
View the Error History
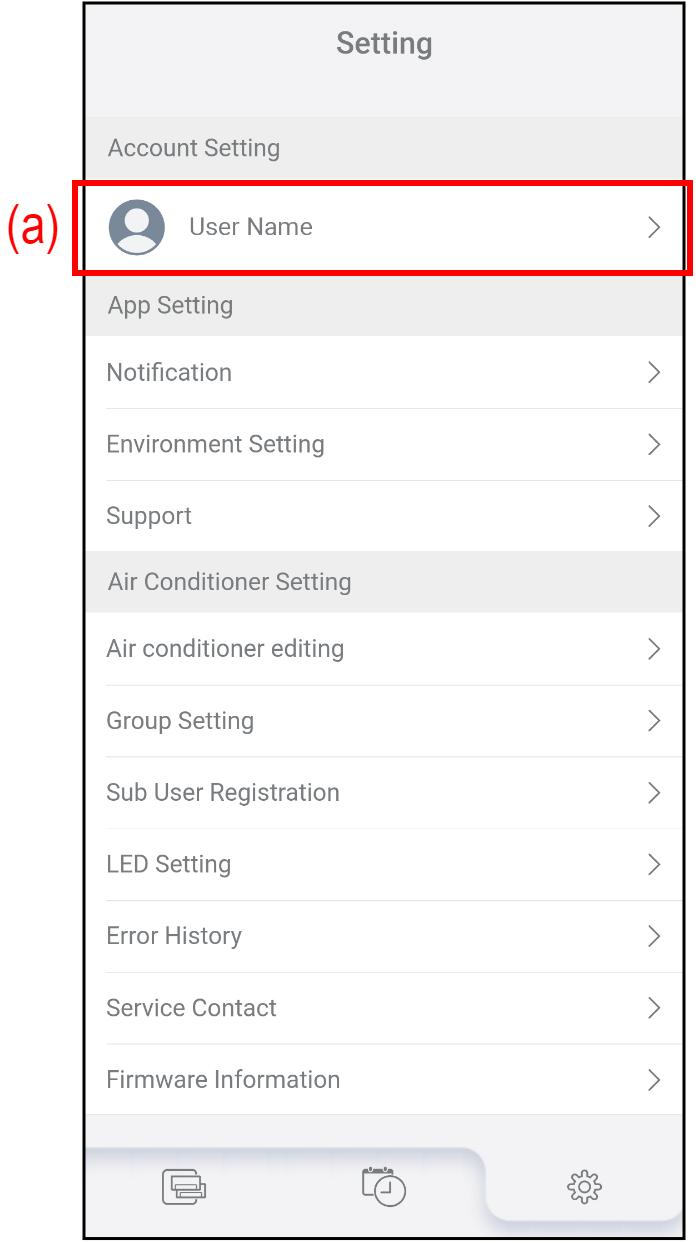coord(174,937)
